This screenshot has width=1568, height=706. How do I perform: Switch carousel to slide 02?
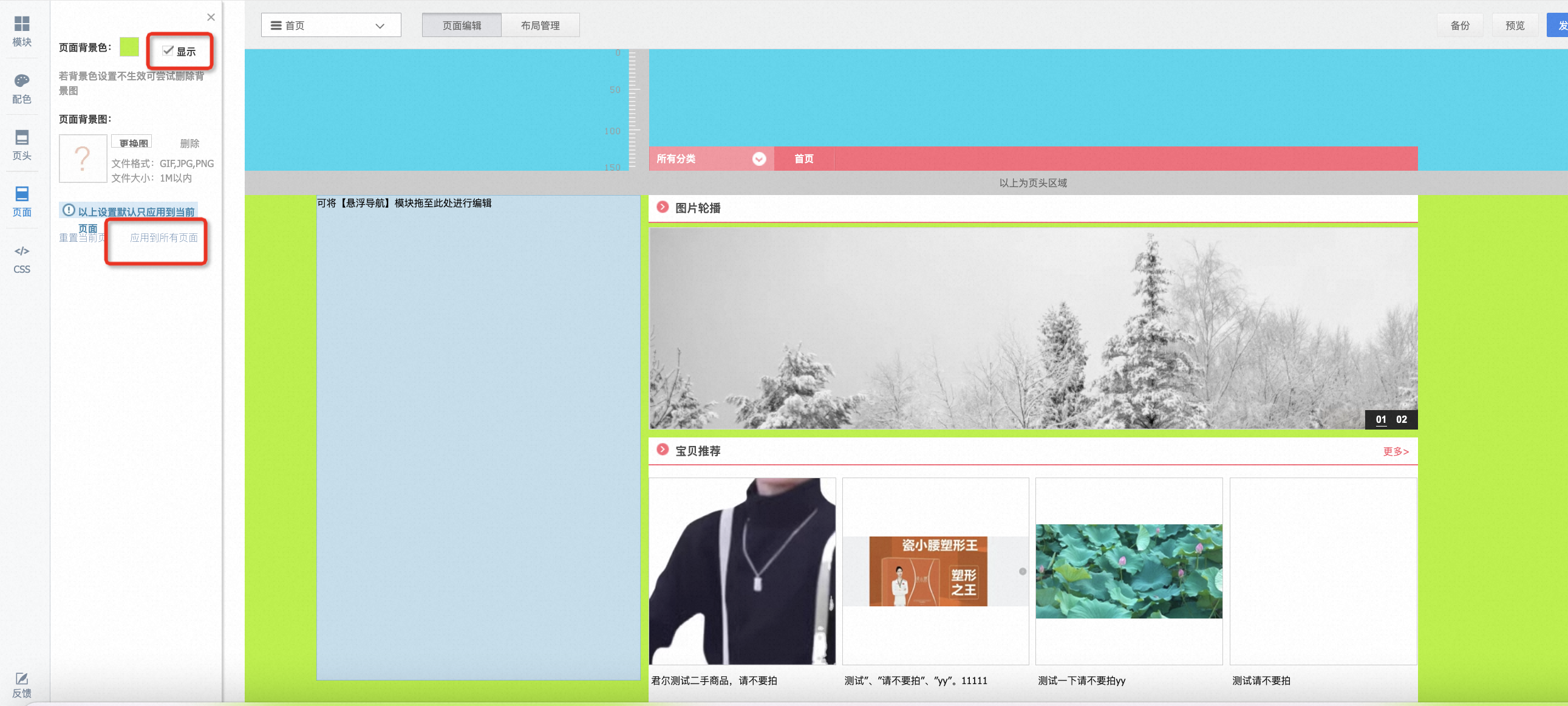point(1401,419)
